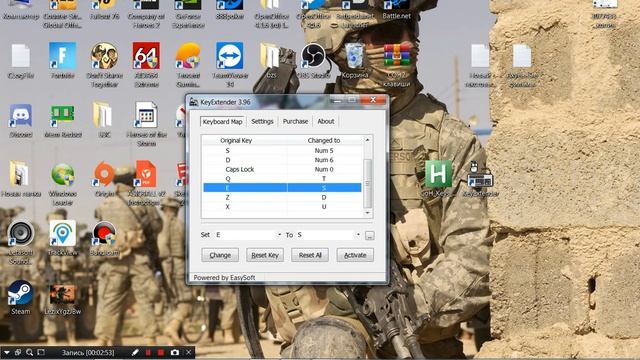Screen dimensions: 640x360
Task: Stop recording with red square button
Action: coord(161,352)
